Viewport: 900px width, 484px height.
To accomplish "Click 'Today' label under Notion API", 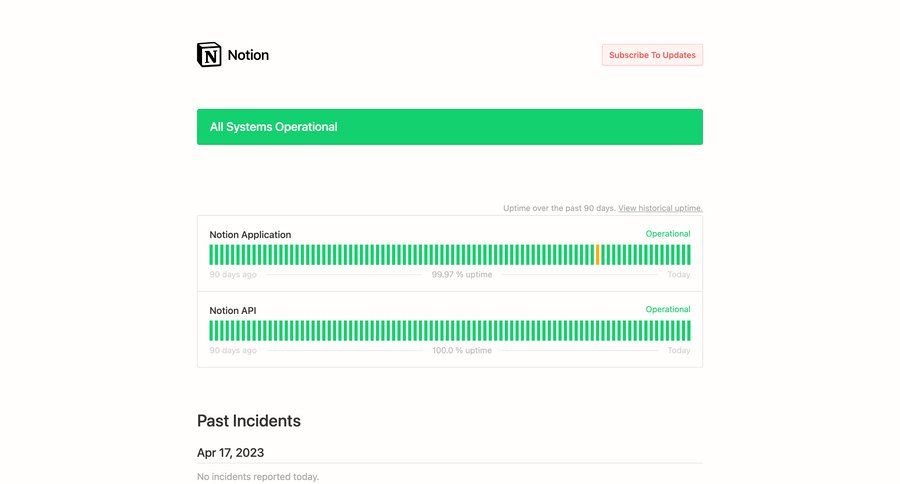I will (x=678, y=350).
